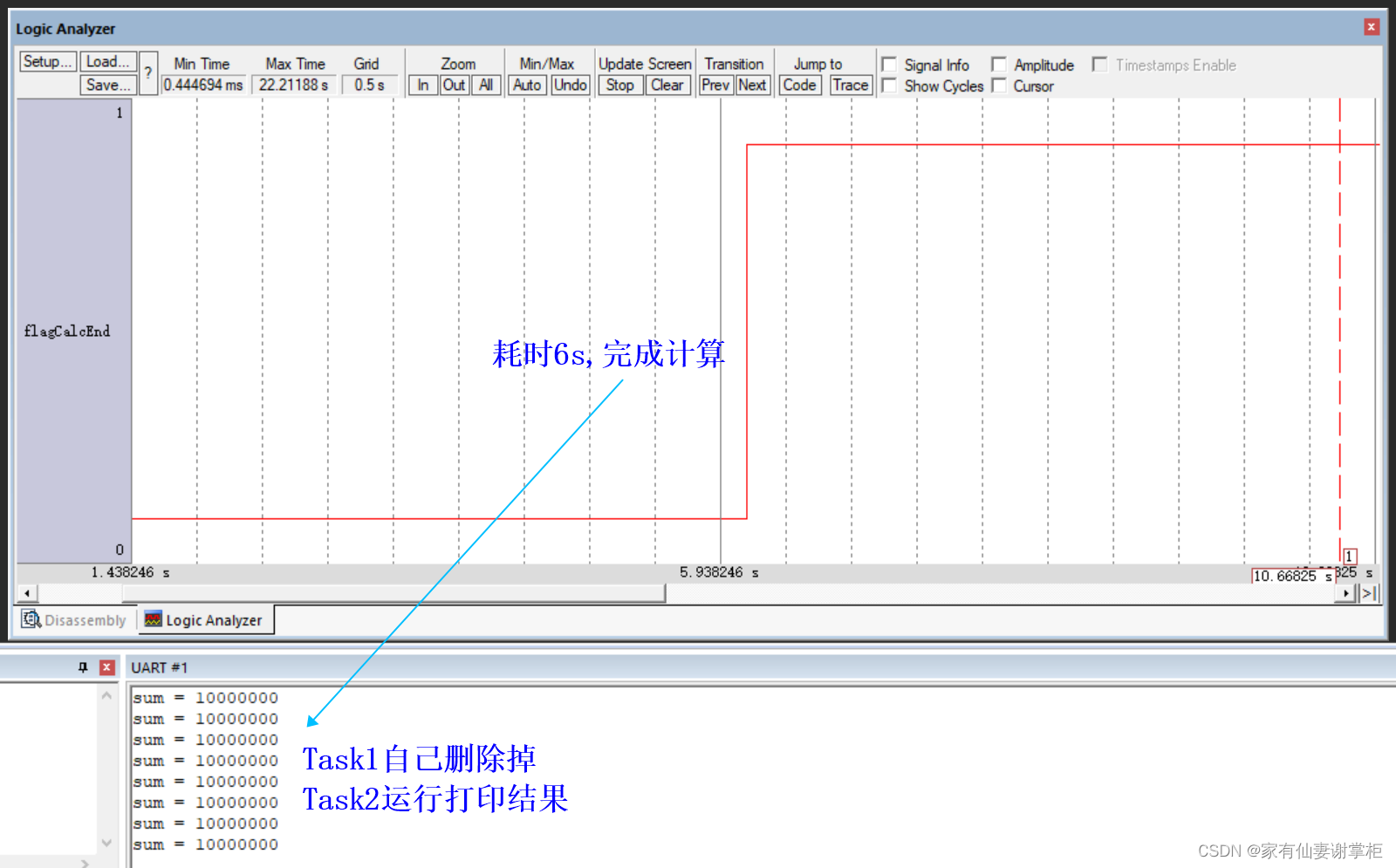Select the flagCalcEnd signal name
Screen dimensions: 1396x868
point(67,331)
